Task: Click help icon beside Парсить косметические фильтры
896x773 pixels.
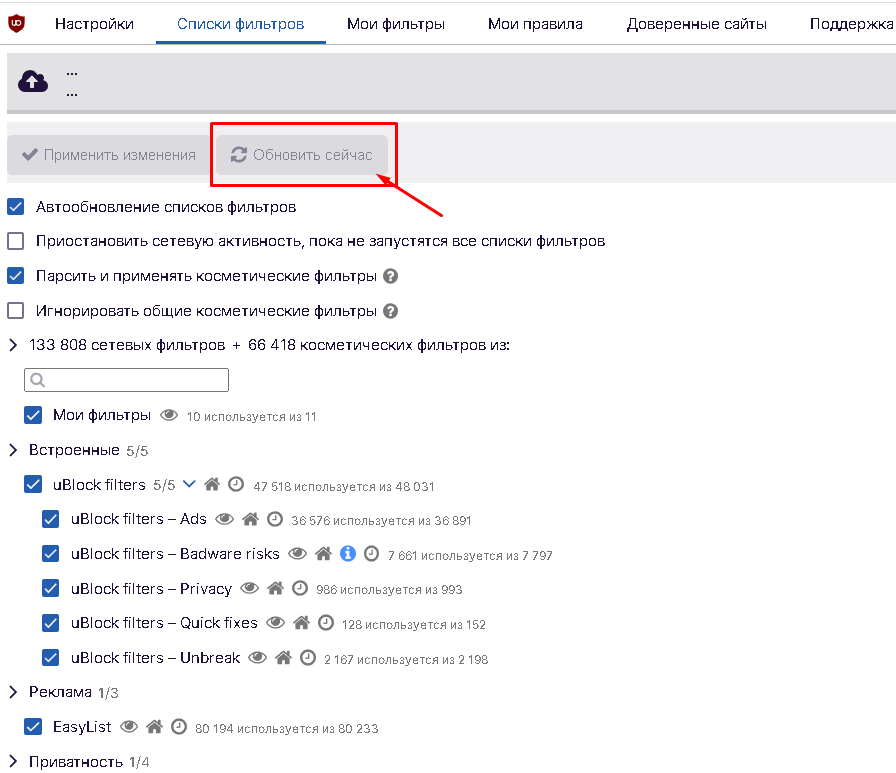Action: 390,276
